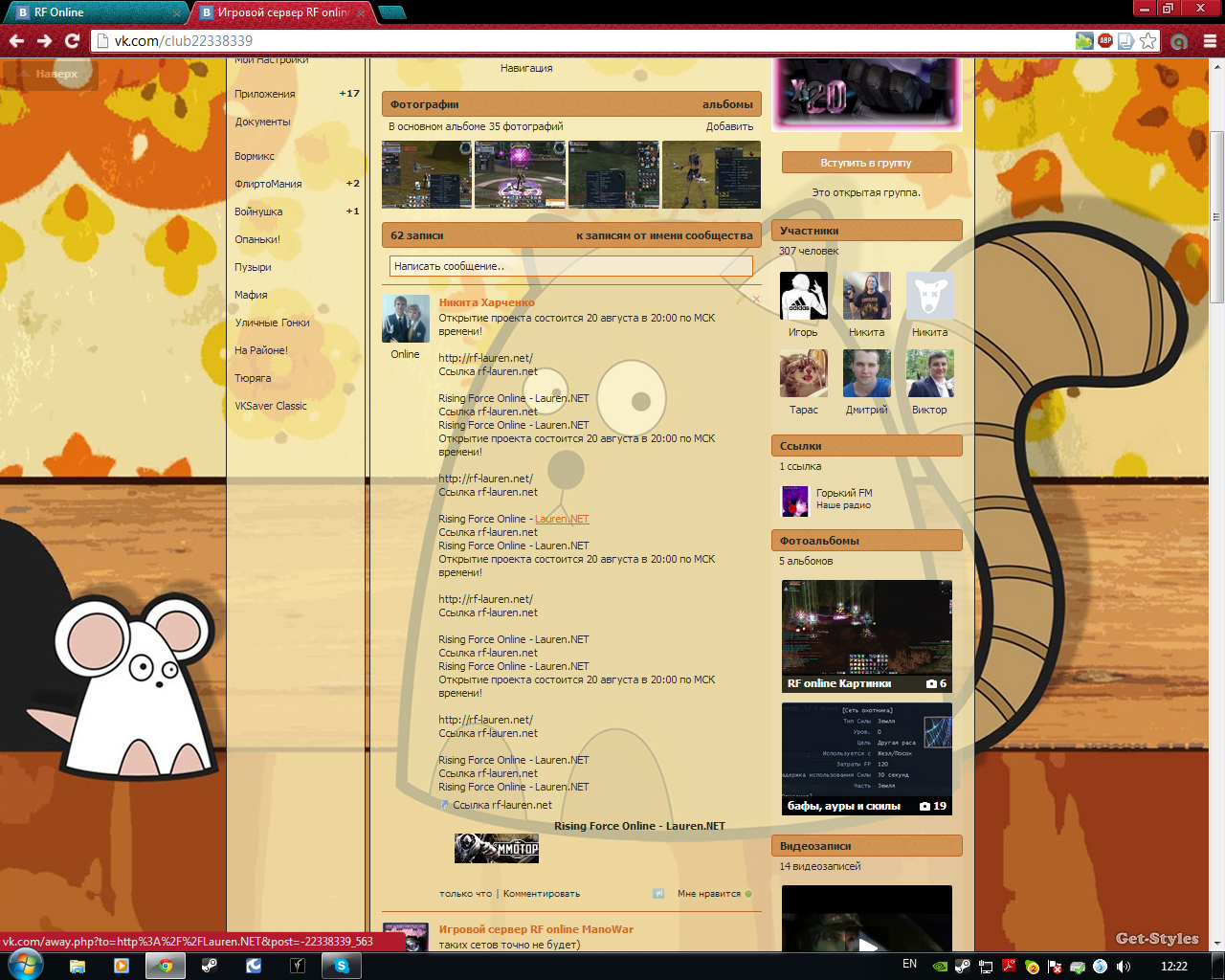
Task: Open a new browser tab
Action: pyautogui.click(x=392, y=12)
